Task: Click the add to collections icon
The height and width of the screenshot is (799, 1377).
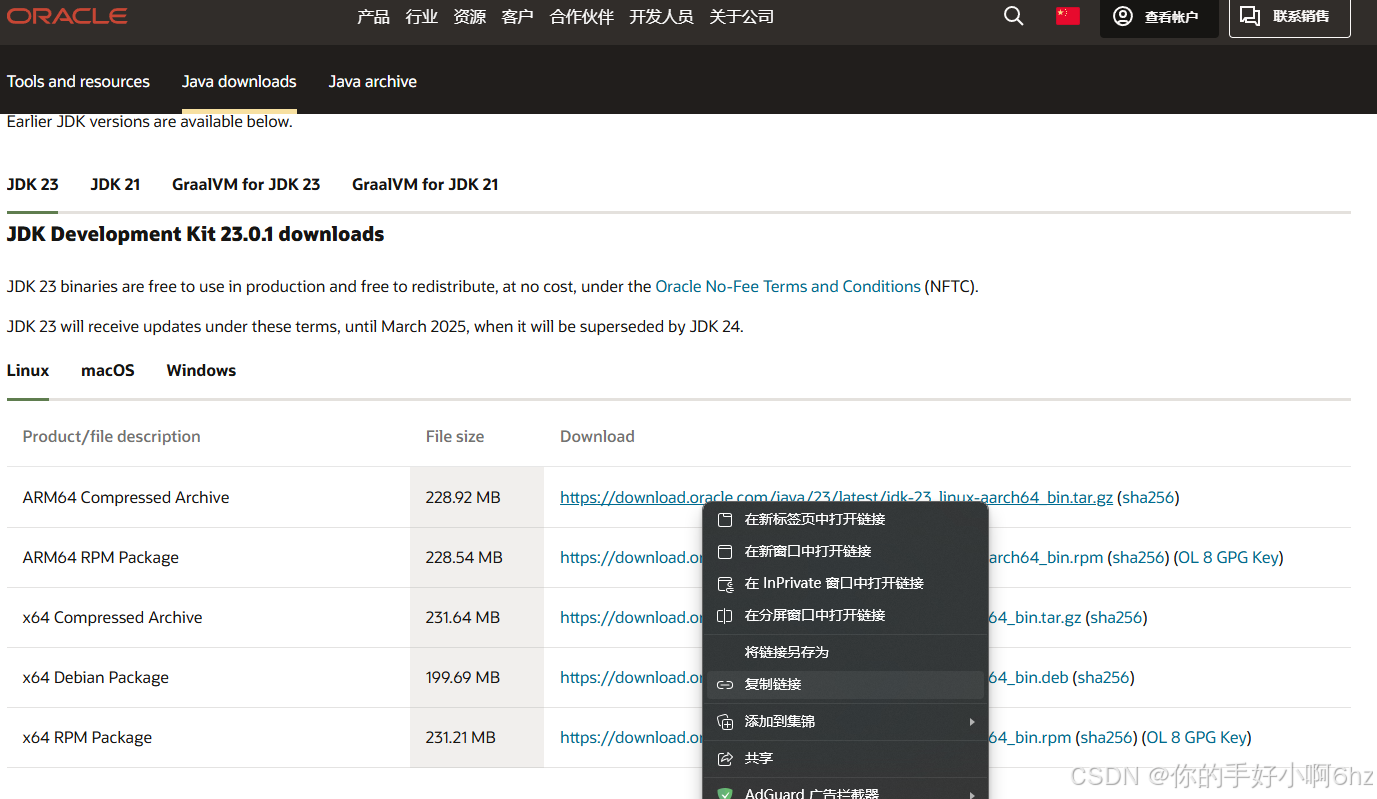Action: pyautogui.click(x=726, y=722)
